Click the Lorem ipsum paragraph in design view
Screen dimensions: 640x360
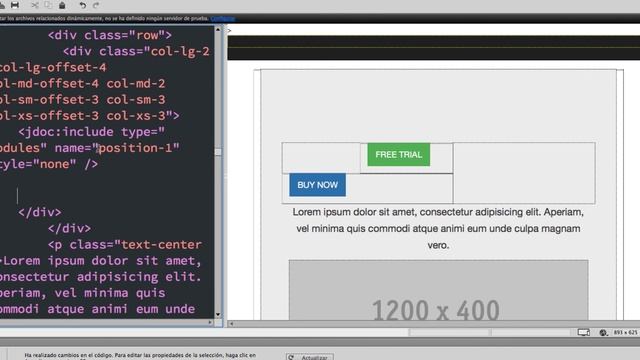coord(438,229)
